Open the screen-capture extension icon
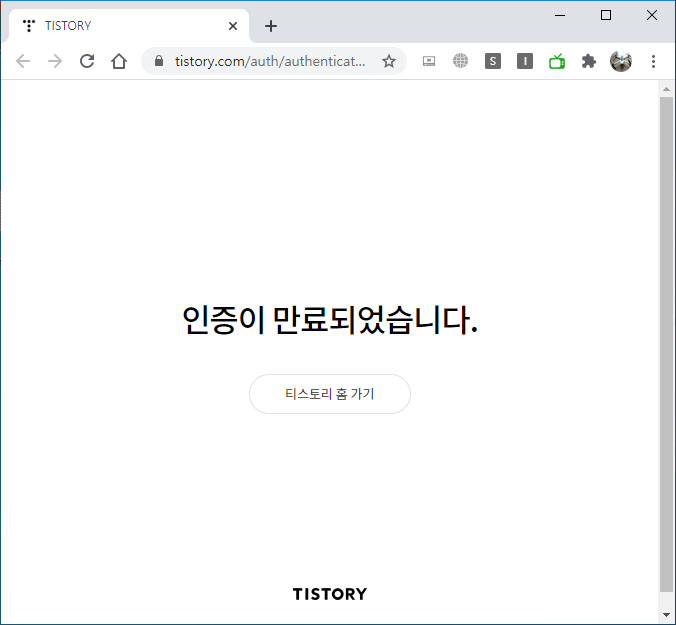 pyautogui.click(x=429, y=61)
